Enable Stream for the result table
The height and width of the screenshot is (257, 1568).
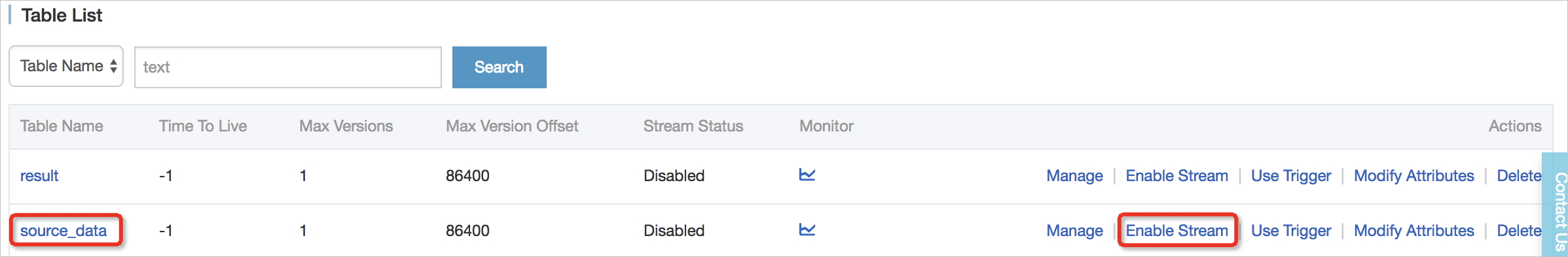click(1176, 176)
